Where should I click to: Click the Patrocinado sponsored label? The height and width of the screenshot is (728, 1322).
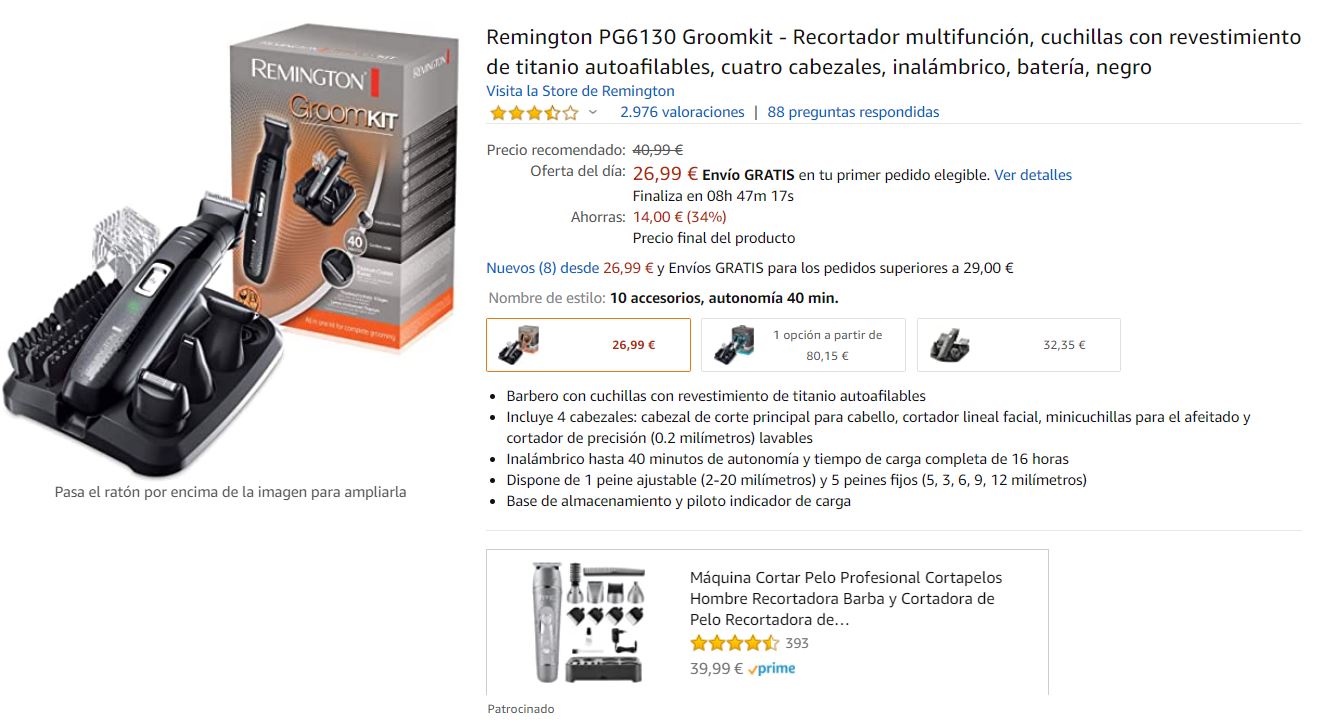click(520, 709)
